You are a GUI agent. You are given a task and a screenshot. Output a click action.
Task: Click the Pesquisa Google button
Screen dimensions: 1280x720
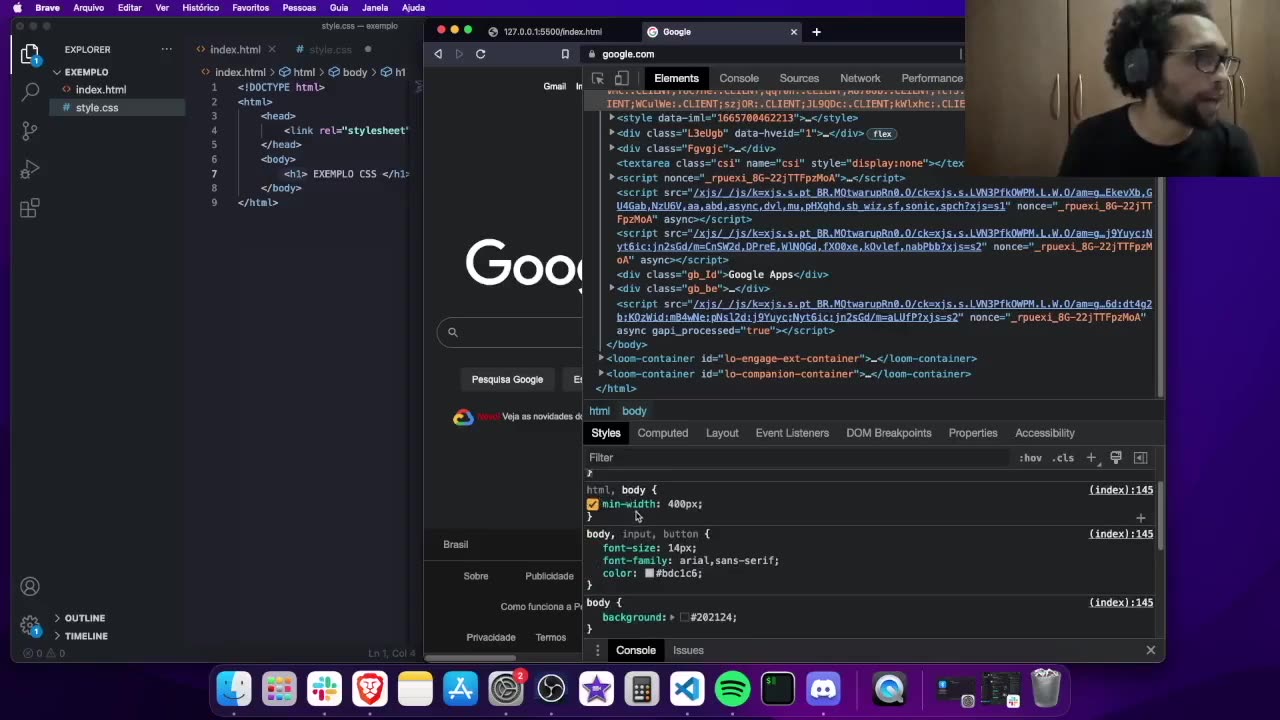tap(507, 380)
